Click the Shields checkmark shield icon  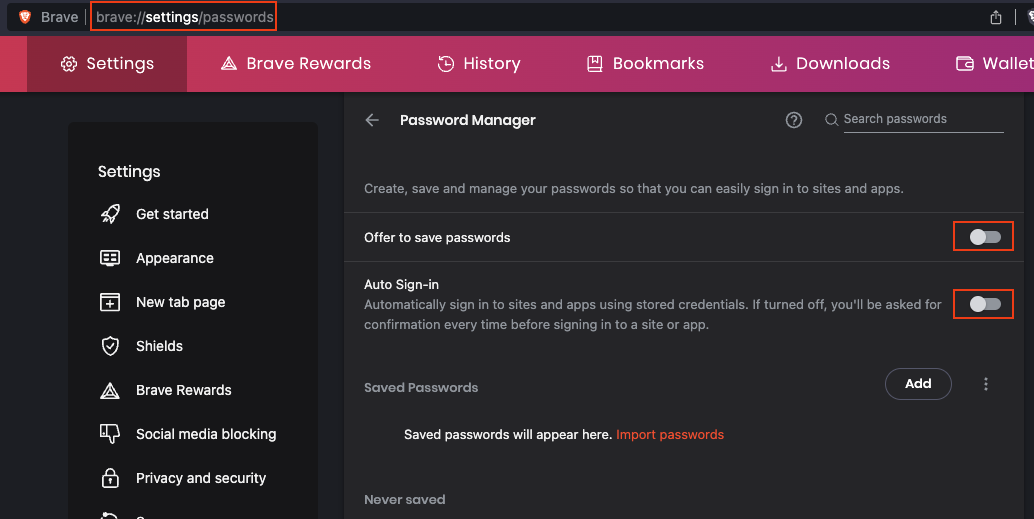(110, 346)
